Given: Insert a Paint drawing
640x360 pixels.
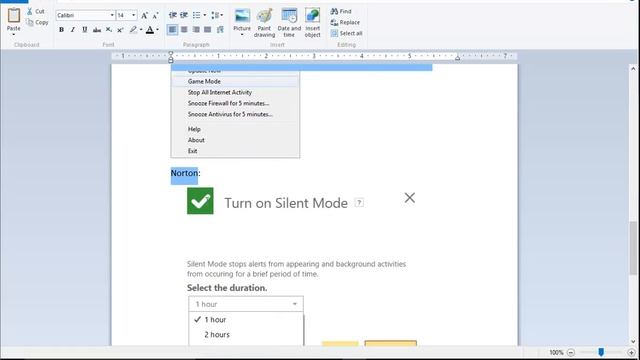Looking at the screenshot, I should (264, 23).
